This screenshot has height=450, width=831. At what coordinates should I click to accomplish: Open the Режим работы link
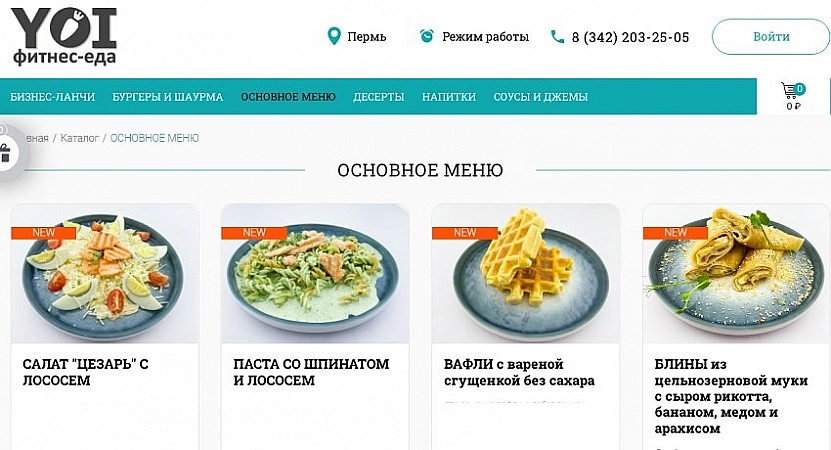[485, 37]
